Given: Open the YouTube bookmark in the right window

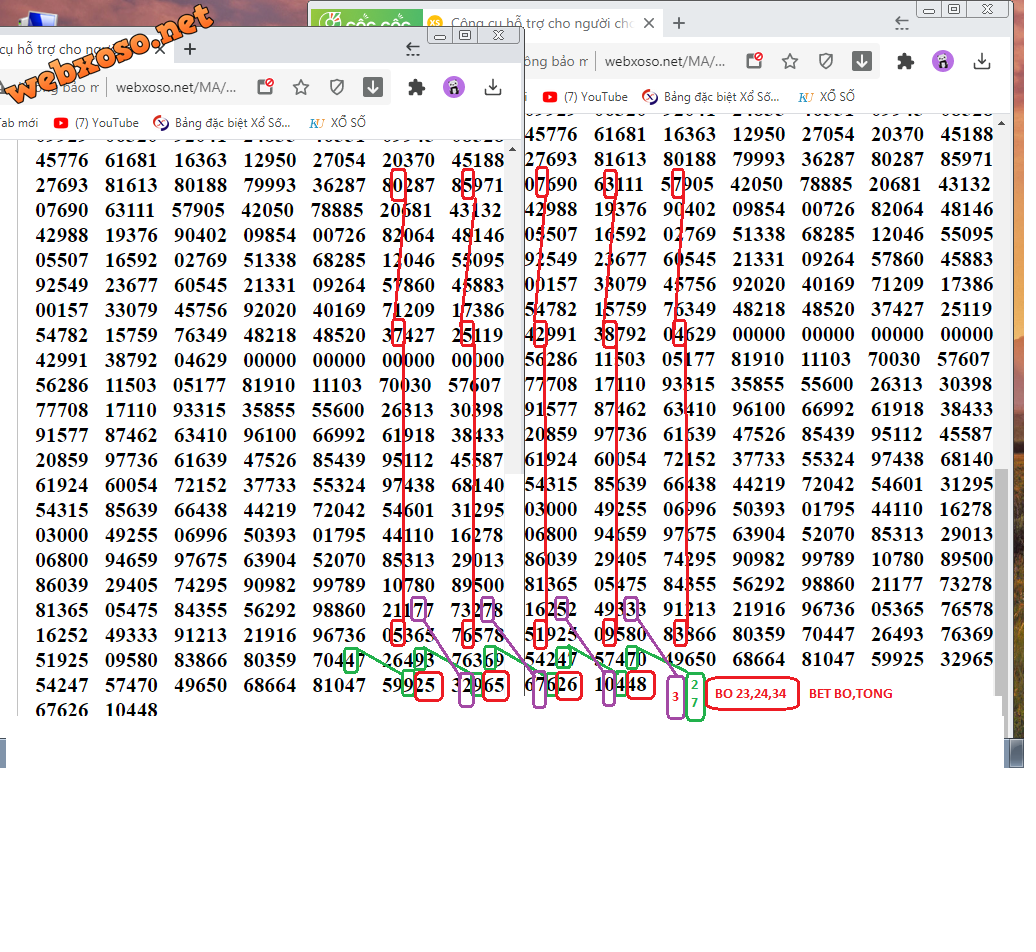Looking at the screenshot, I should tap(585, 97).
